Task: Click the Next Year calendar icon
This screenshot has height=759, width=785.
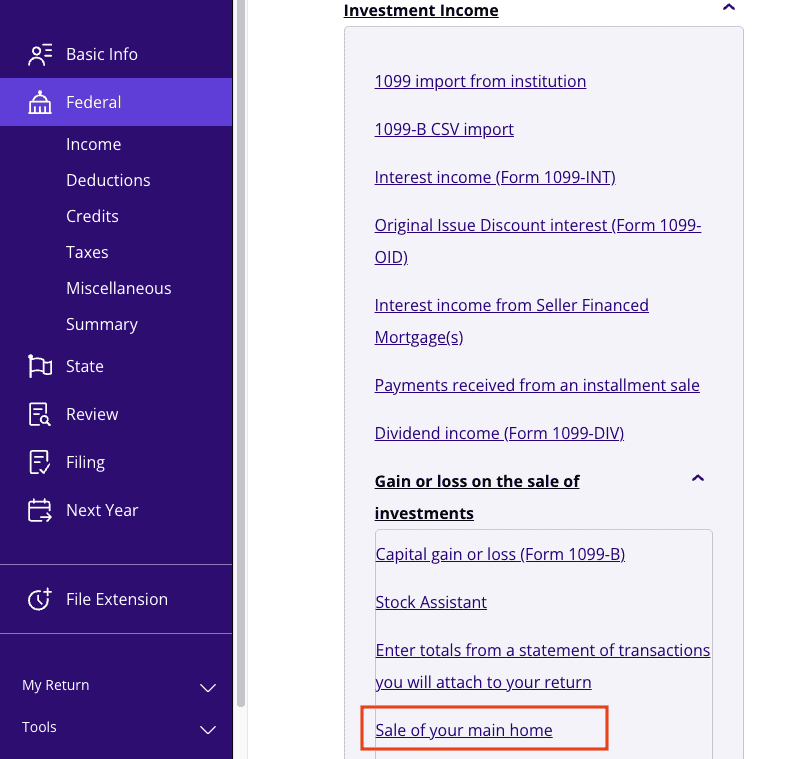Action: [x=40, y=510]
